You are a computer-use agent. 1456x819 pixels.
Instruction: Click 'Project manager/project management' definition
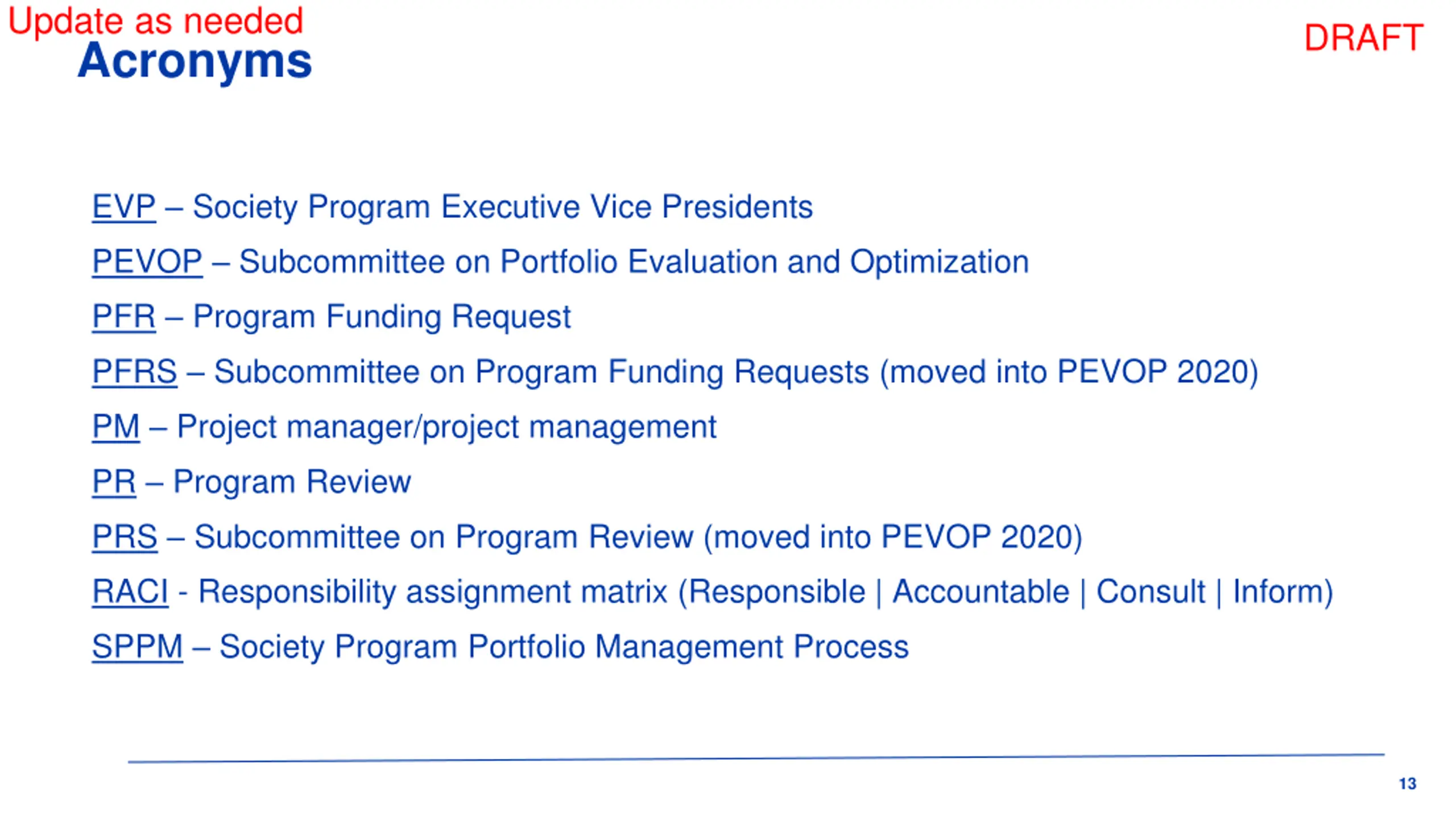446,427
